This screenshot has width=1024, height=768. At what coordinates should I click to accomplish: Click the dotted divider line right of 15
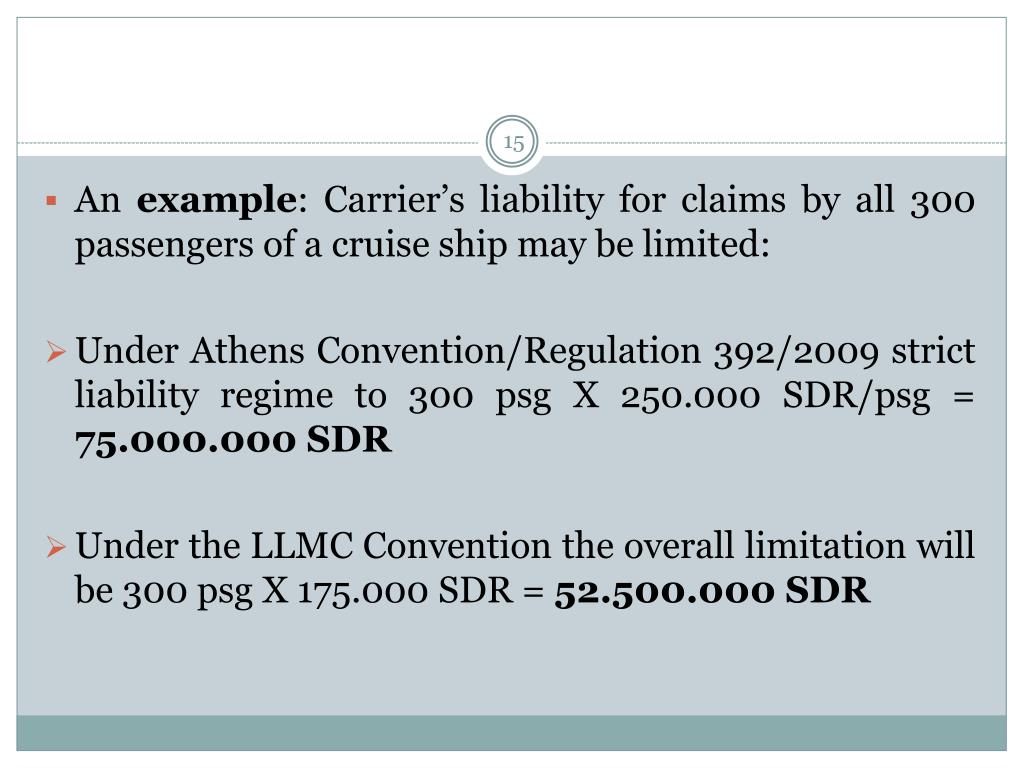(x=773, y=142)
